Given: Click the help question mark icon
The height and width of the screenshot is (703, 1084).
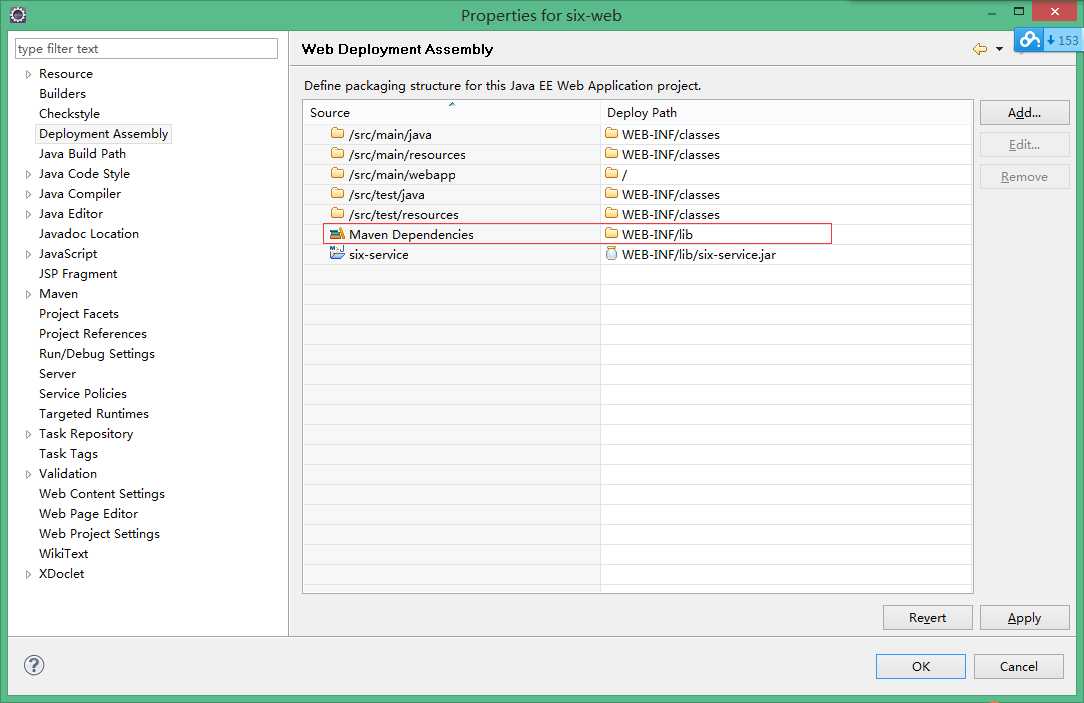Looking at the screenshot, I should (34, 665).
